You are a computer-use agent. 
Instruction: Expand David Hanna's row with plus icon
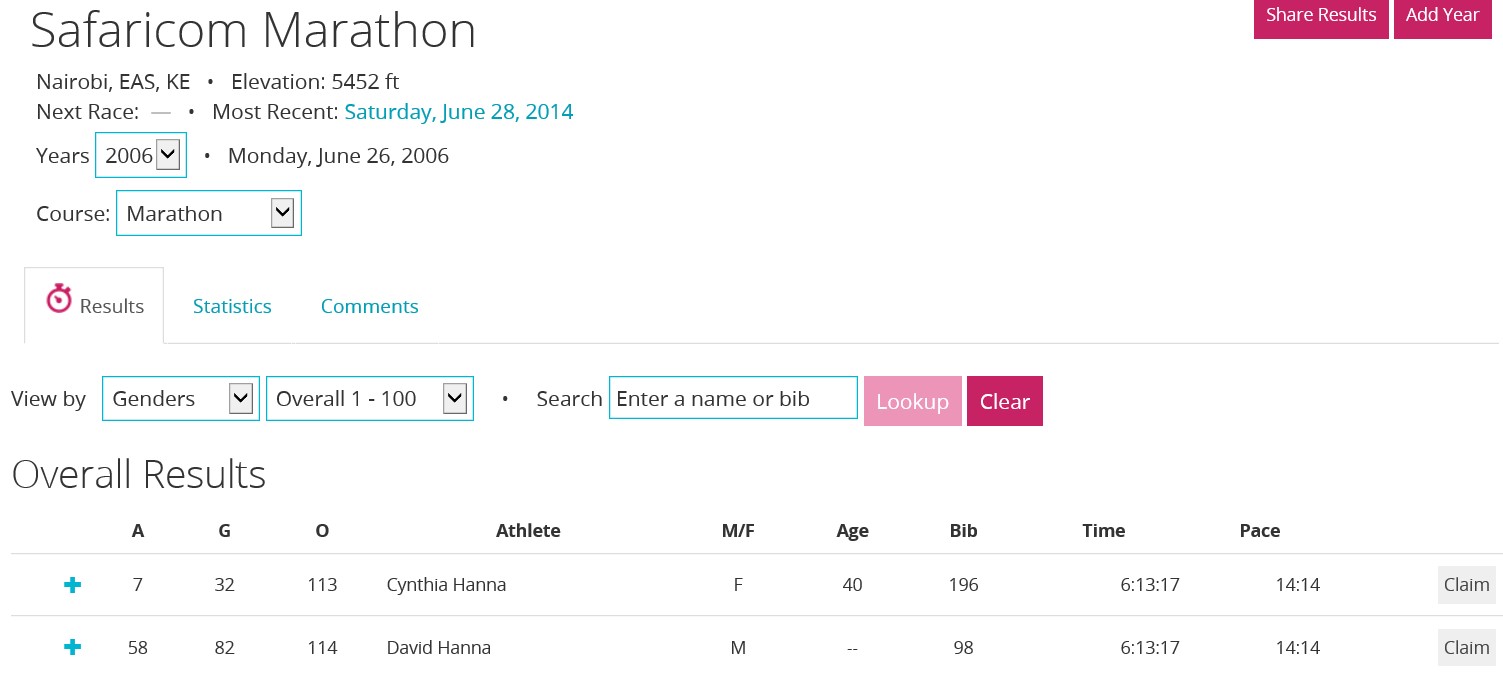click(x=72, y=647)
